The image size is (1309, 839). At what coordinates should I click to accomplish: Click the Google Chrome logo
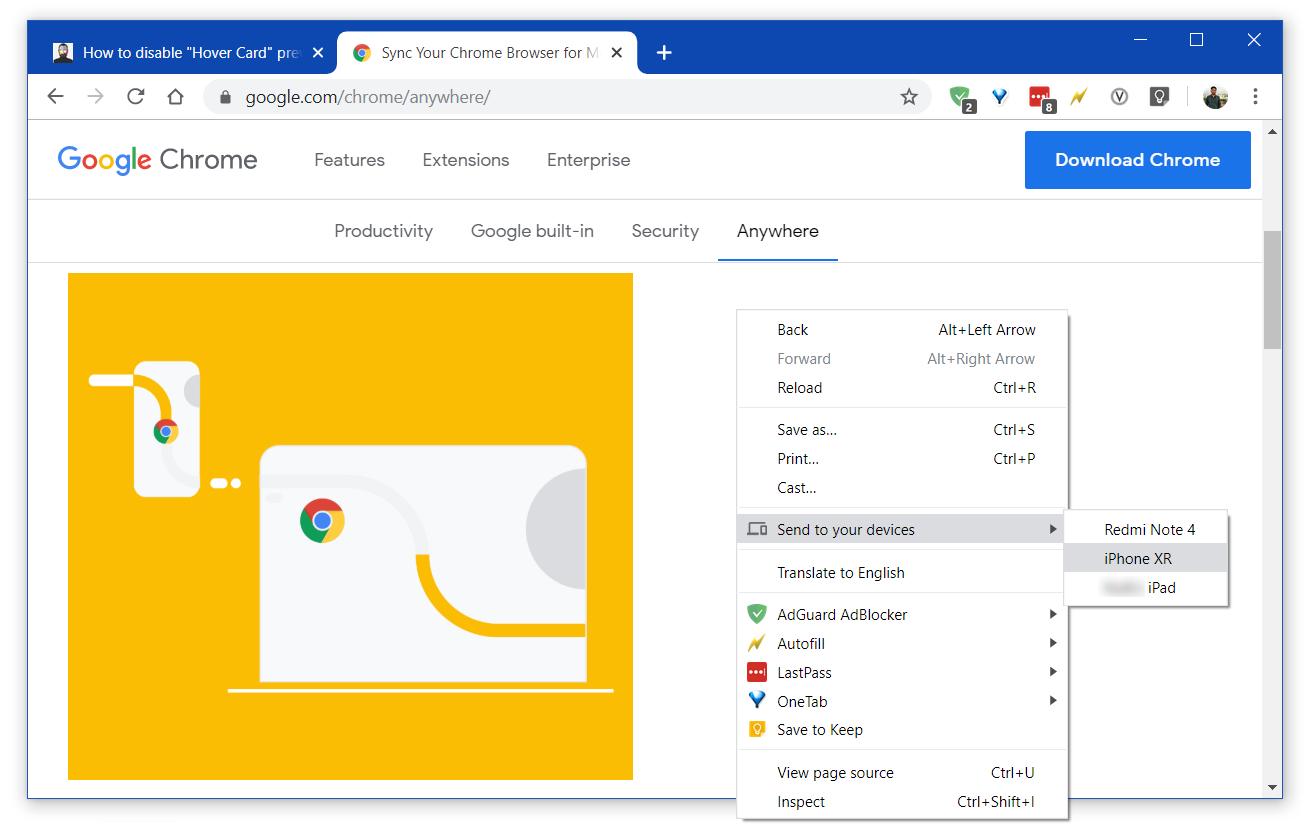(x=158, y=160)
